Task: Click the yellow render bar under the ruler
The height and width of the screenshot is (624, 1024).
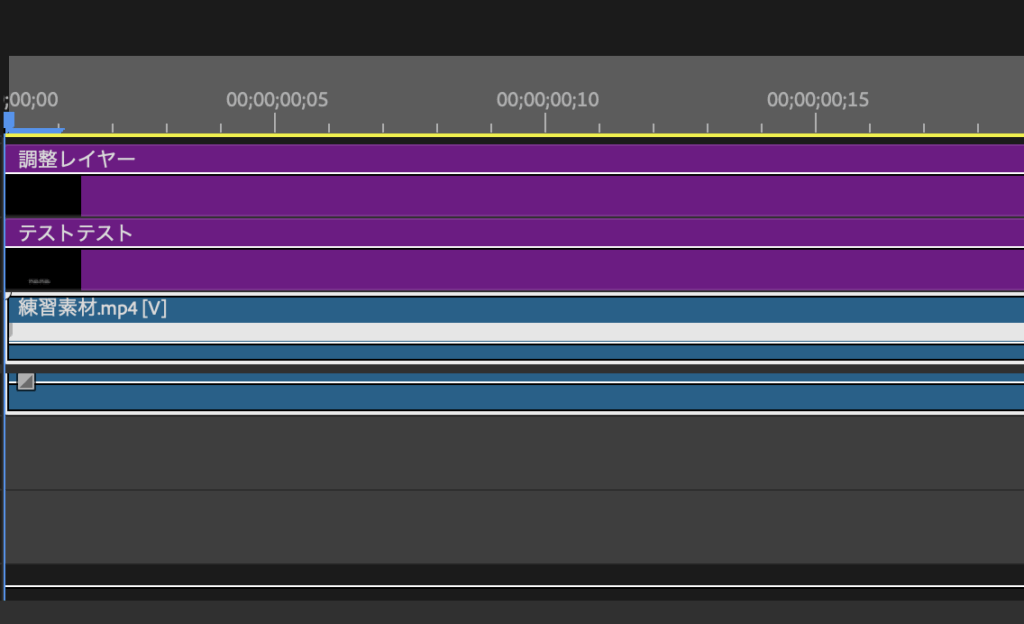Action: click(500, 135)
